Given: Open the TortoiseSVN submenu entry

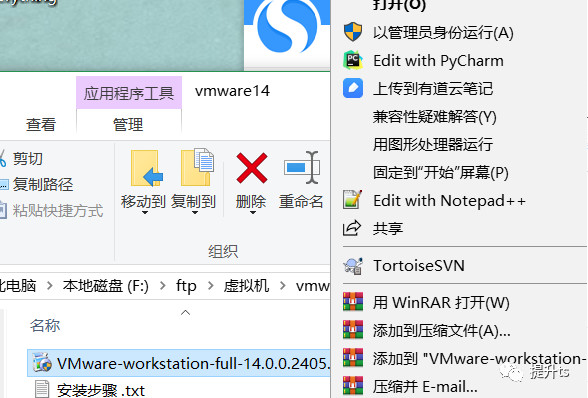Looking at the screenshot, I should 418,266.
